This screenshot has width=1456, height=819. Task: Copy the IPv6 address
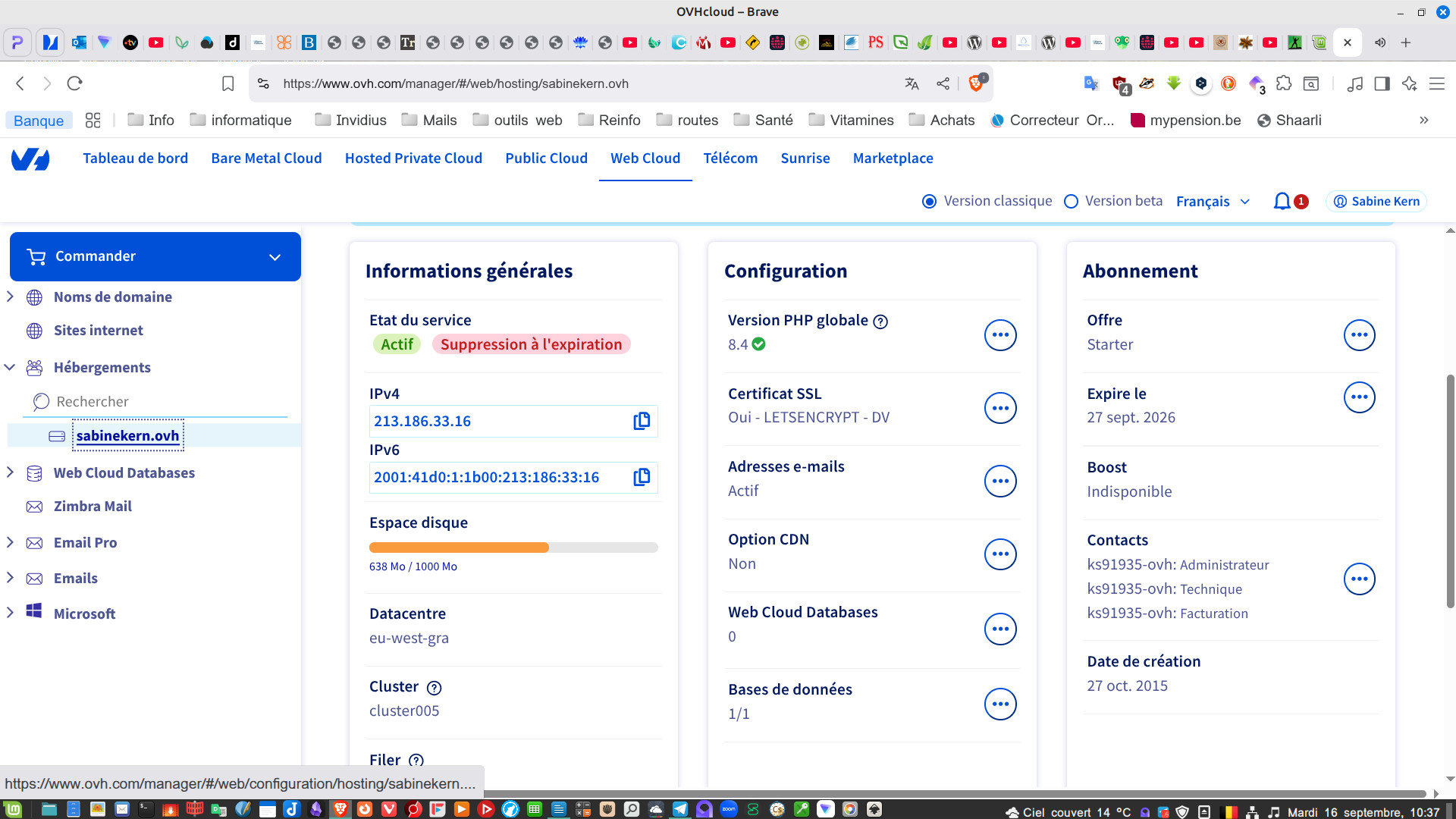(x=642, y=477)
